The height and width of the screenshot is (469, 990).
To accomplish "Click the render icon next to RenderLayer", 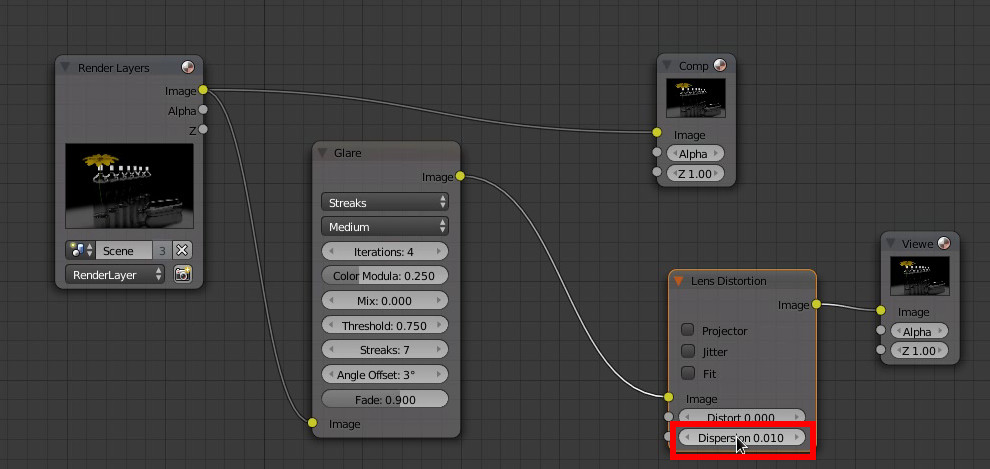I will coord(182,274).
